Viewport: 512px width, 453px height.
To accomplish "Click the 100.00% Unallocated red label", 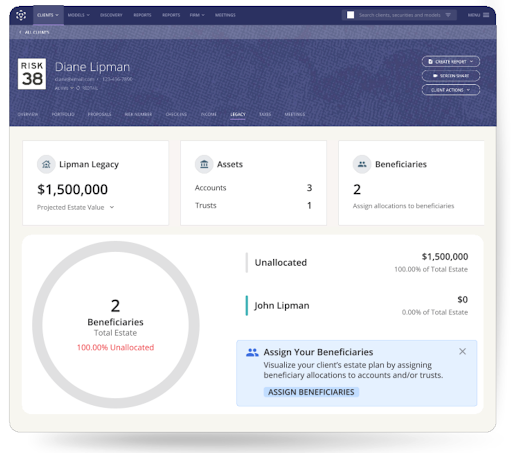I will point(115,347).
